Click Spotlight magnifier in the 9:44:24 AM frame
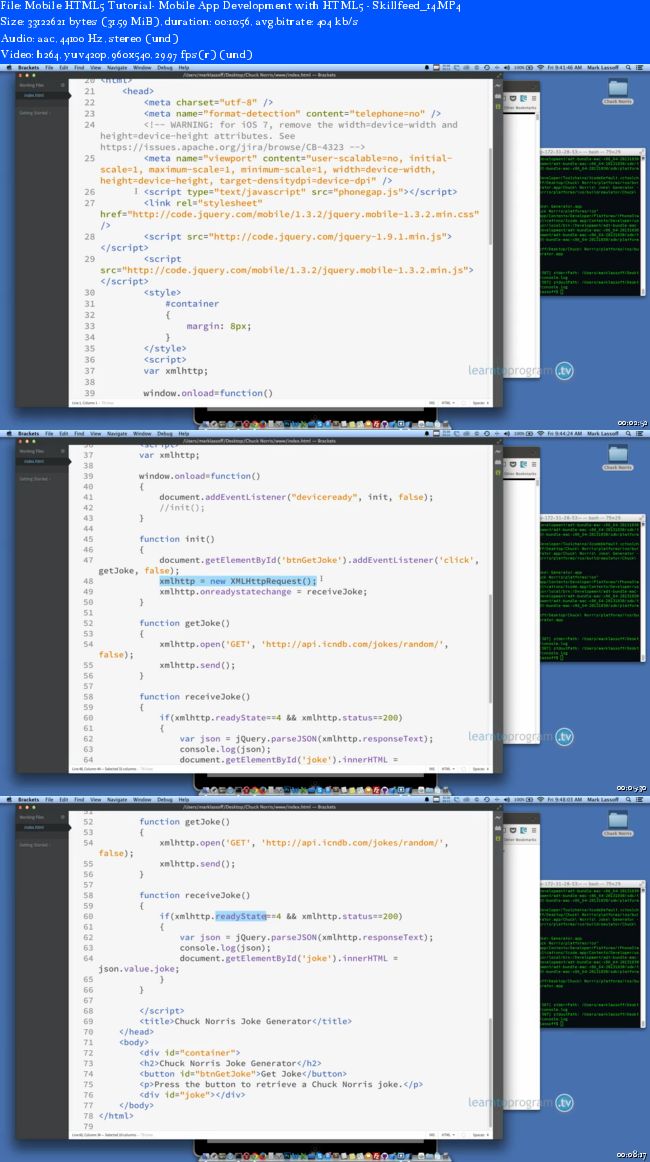Screen dimensions: 650x1162 (x=631, y=434)
